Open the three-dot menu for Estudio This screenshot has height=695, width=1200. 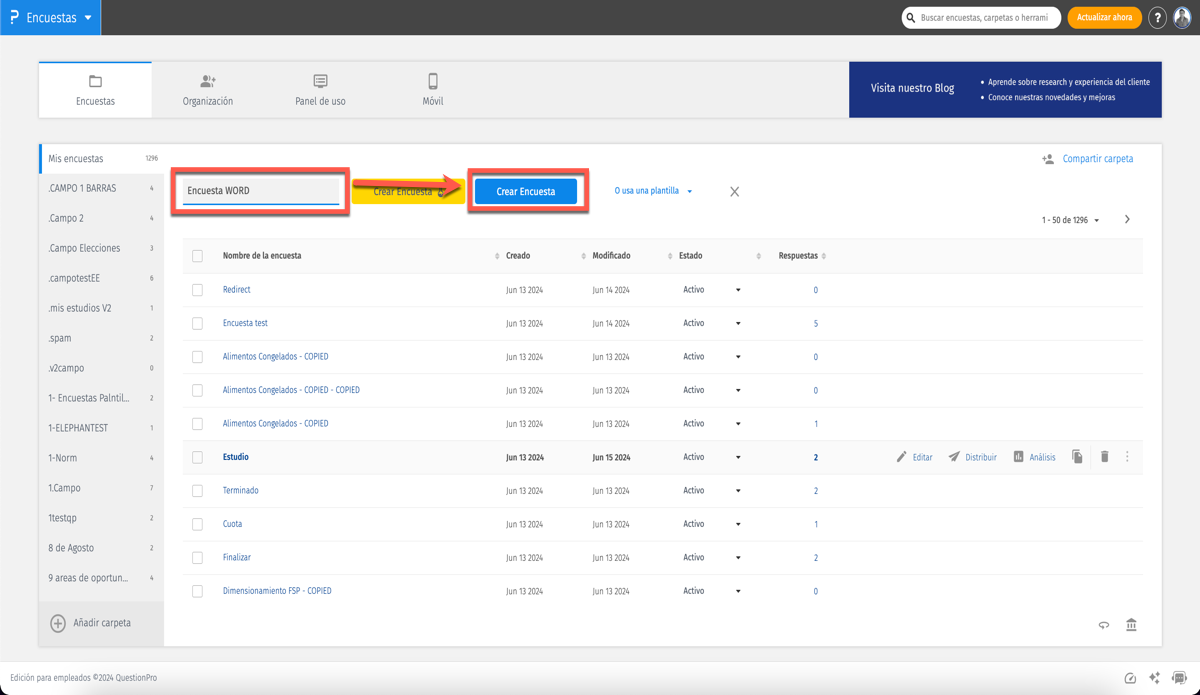tap(1127, 457)
